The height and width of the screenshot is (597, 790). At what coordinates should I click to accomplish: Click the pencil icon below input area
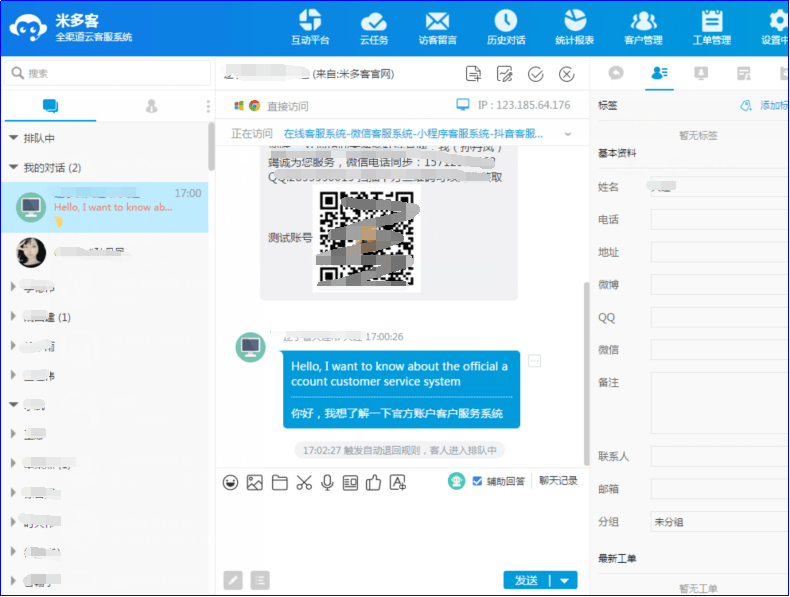(x=233, y=580)
